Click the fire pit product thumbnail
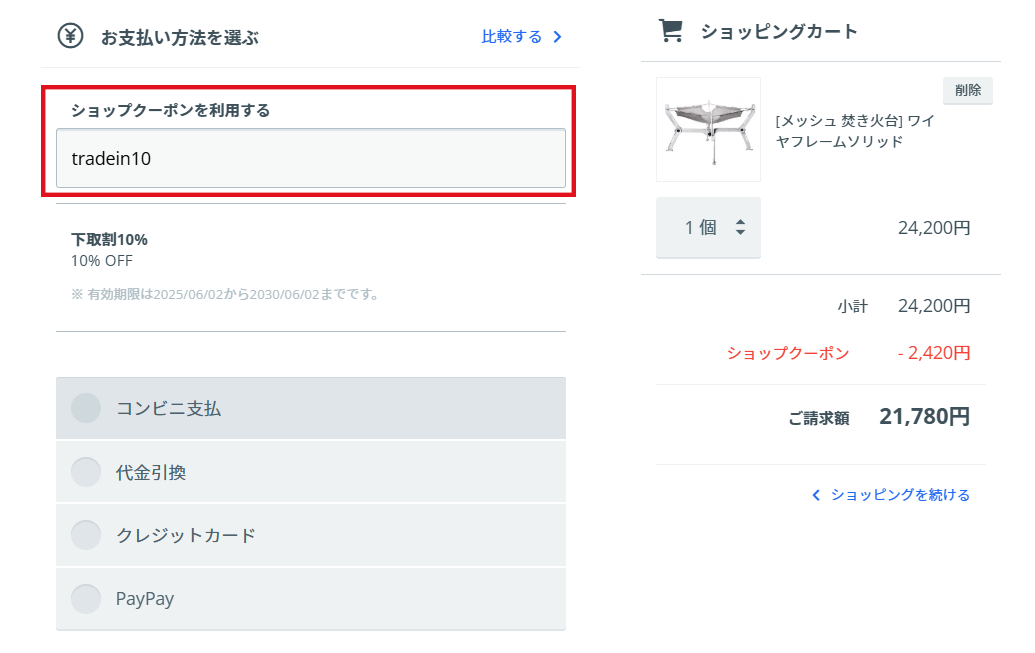 [x=708, y=129]
